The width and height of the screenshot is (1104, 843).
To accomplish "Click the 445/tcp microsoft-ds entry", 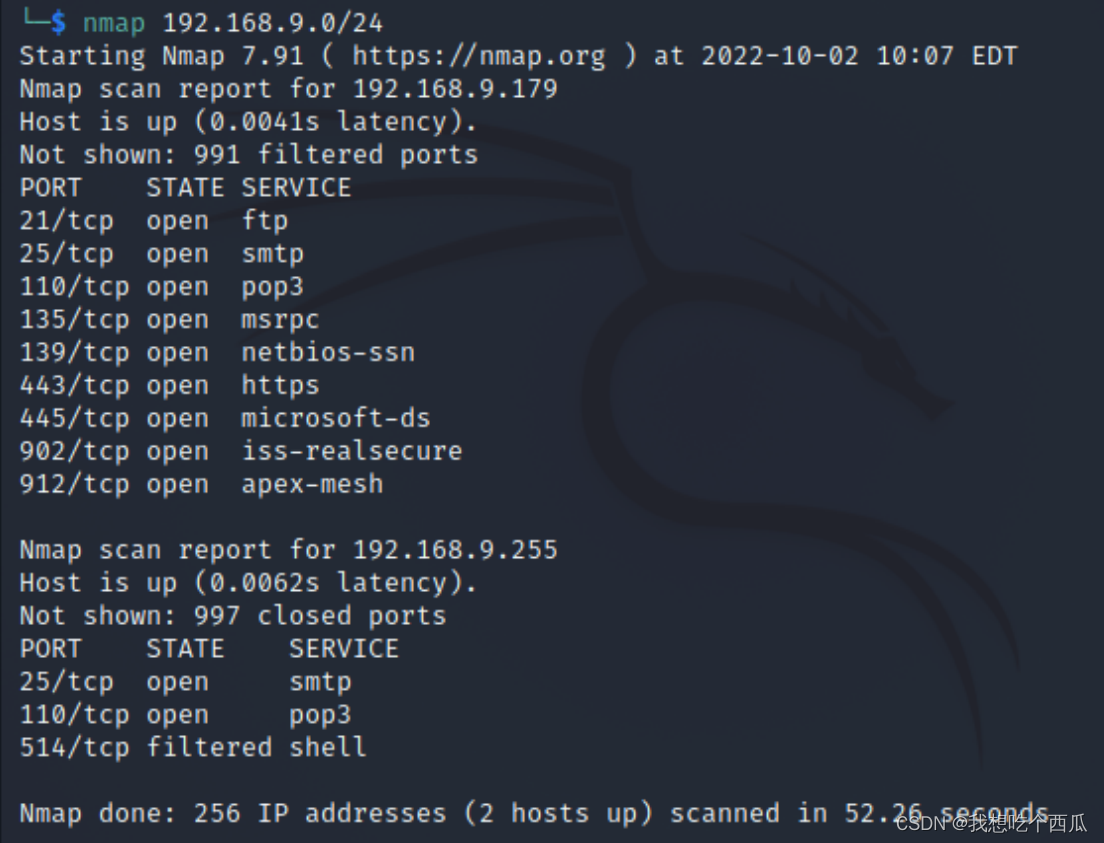I will tap(225, 419).
